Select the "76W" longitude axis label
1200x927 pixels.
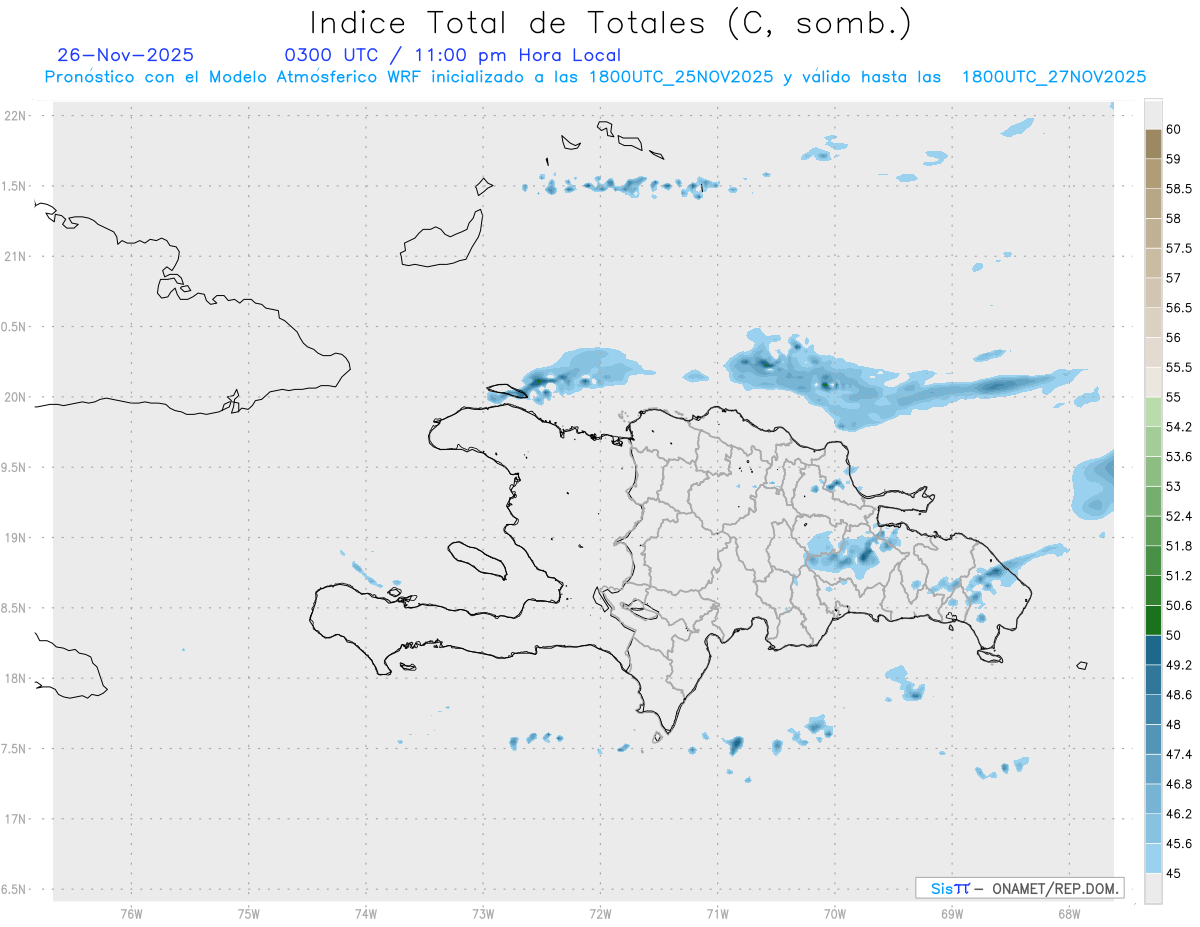[x=131, y=913]
